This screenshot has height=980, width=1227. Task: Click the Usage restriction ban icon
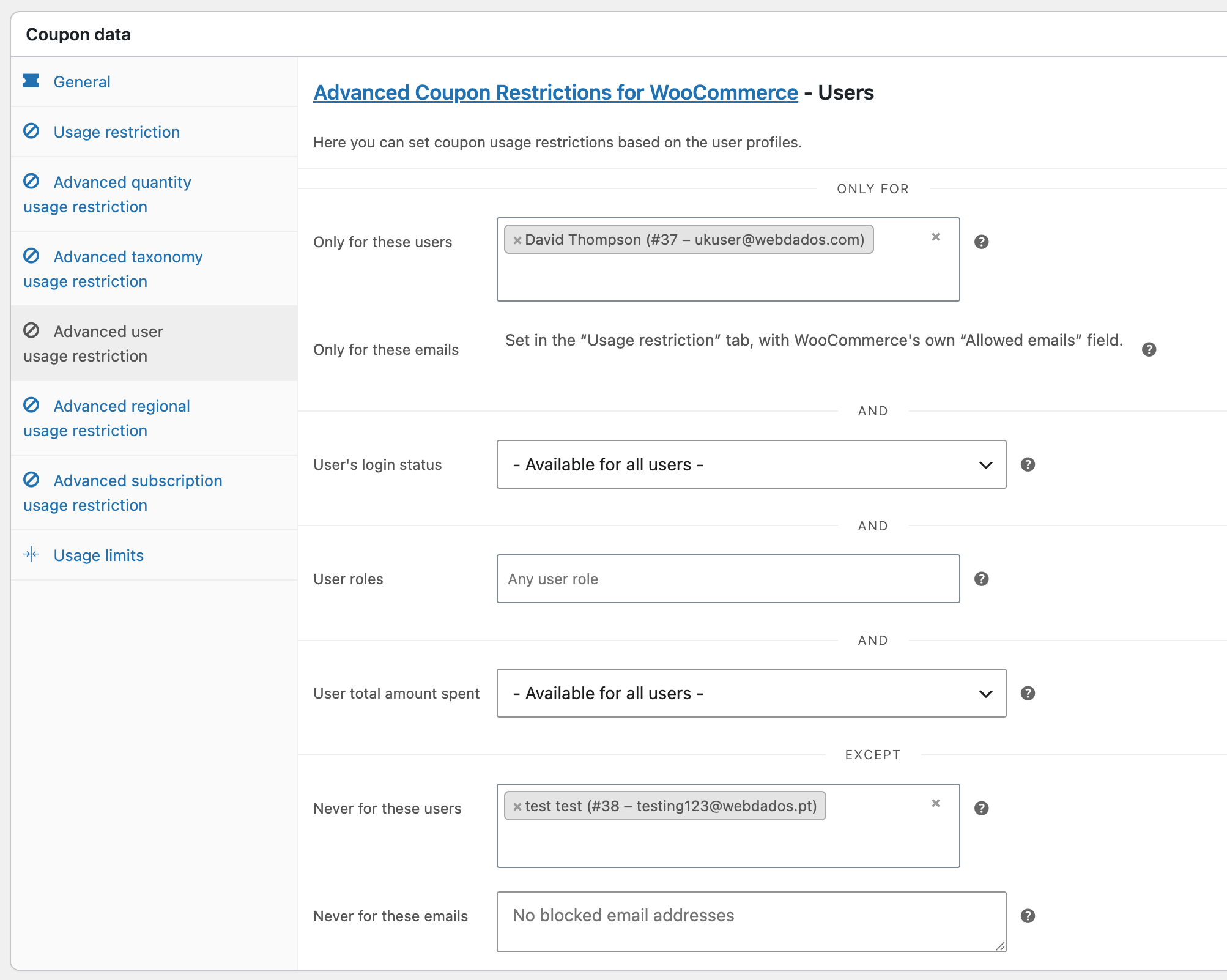tap(31, 131)
